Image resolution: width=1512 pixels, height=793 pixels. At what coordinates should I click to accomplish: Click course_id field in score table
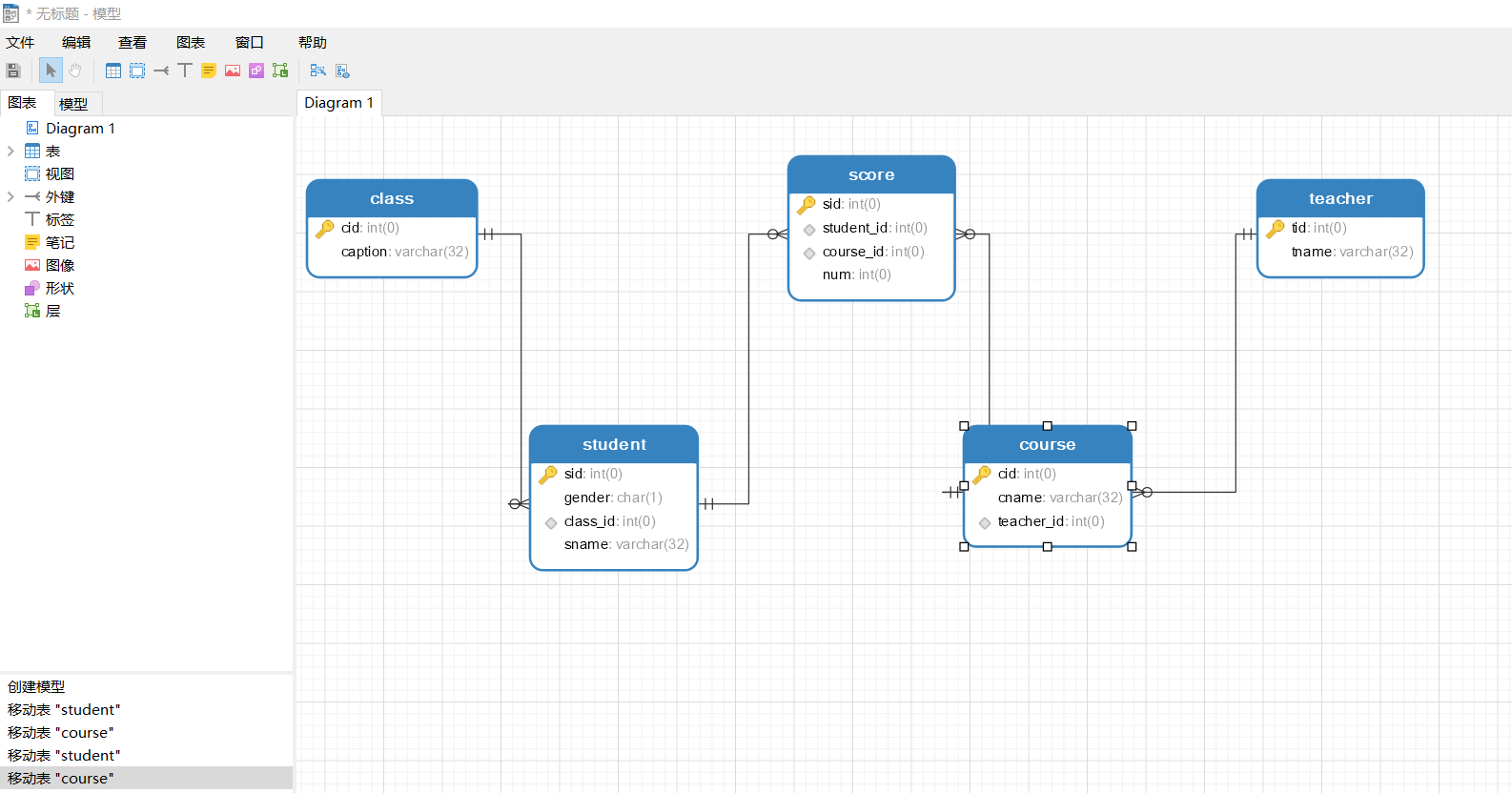tap(871, 252)
